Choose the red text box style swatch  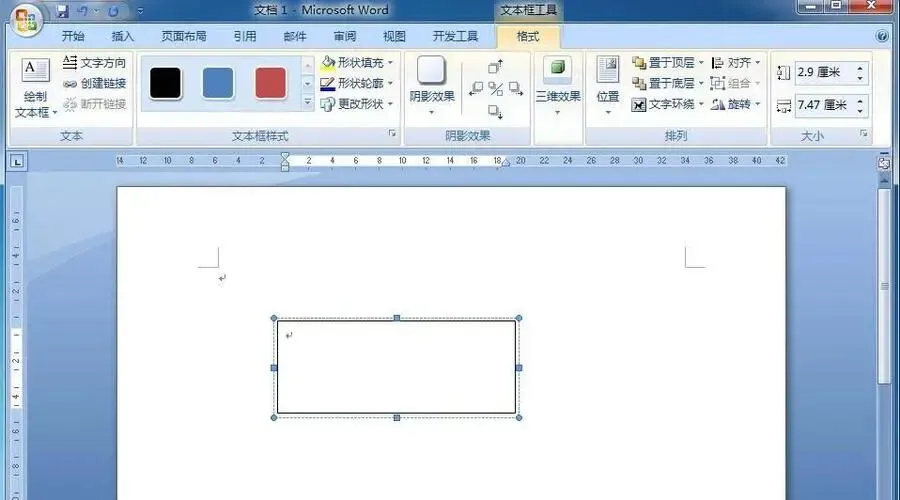pyautogui.click(x=270, y=83)
